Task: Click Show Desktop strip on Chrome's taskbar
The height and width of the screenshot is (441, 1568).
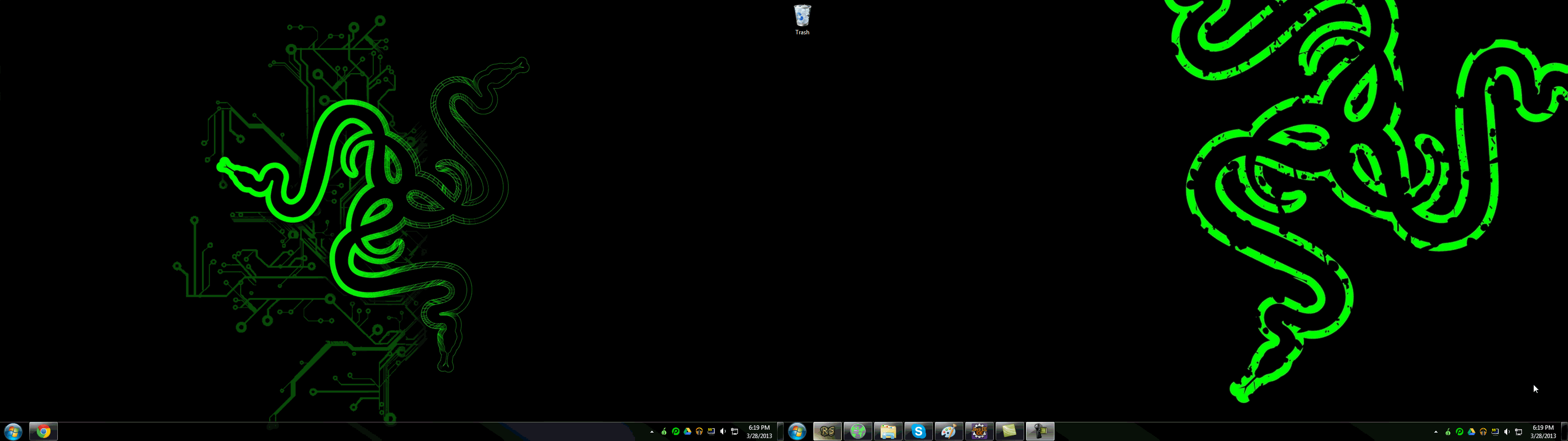Action: point(781,432)
